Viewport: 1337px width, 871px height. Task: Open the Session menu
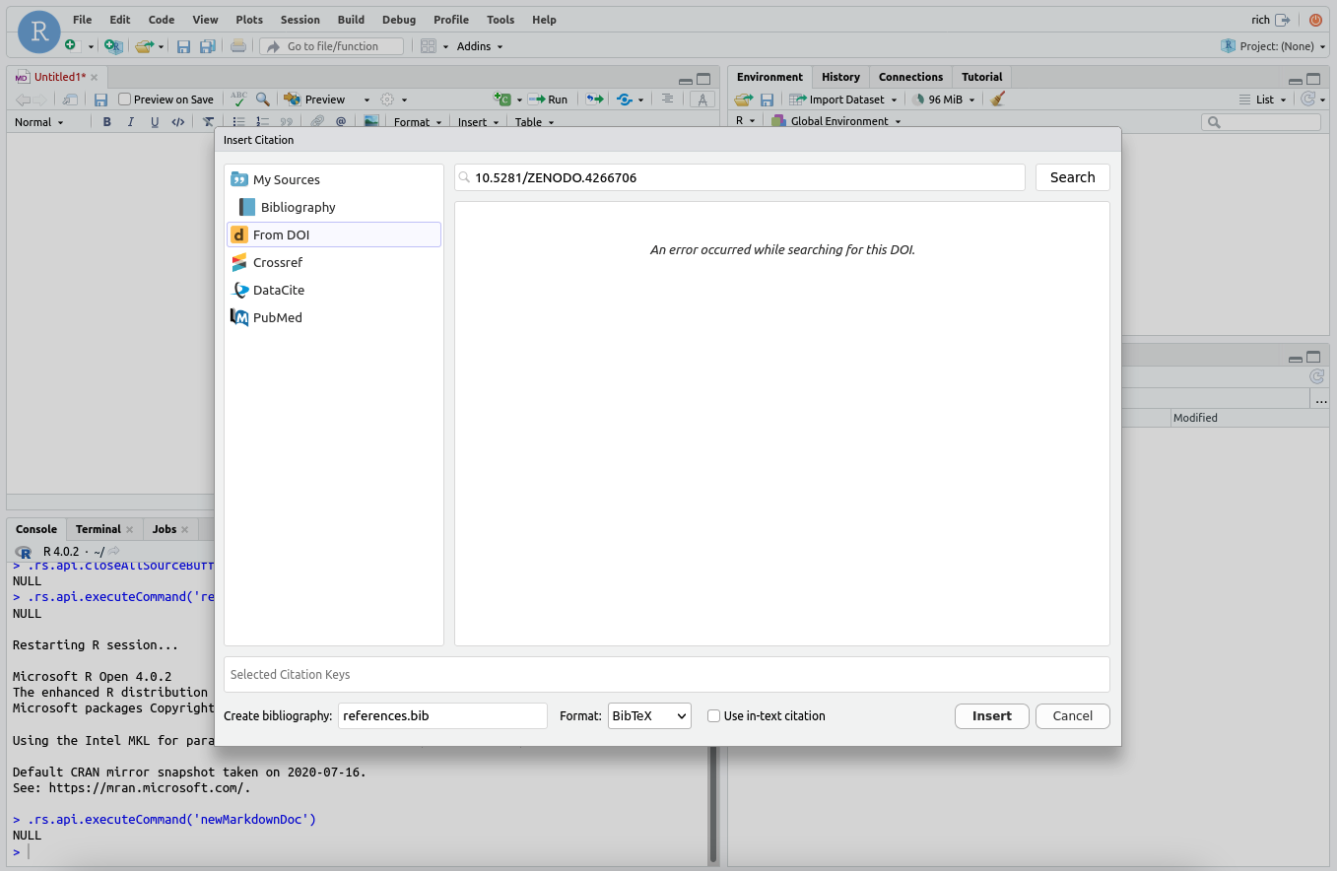(300, 19)
